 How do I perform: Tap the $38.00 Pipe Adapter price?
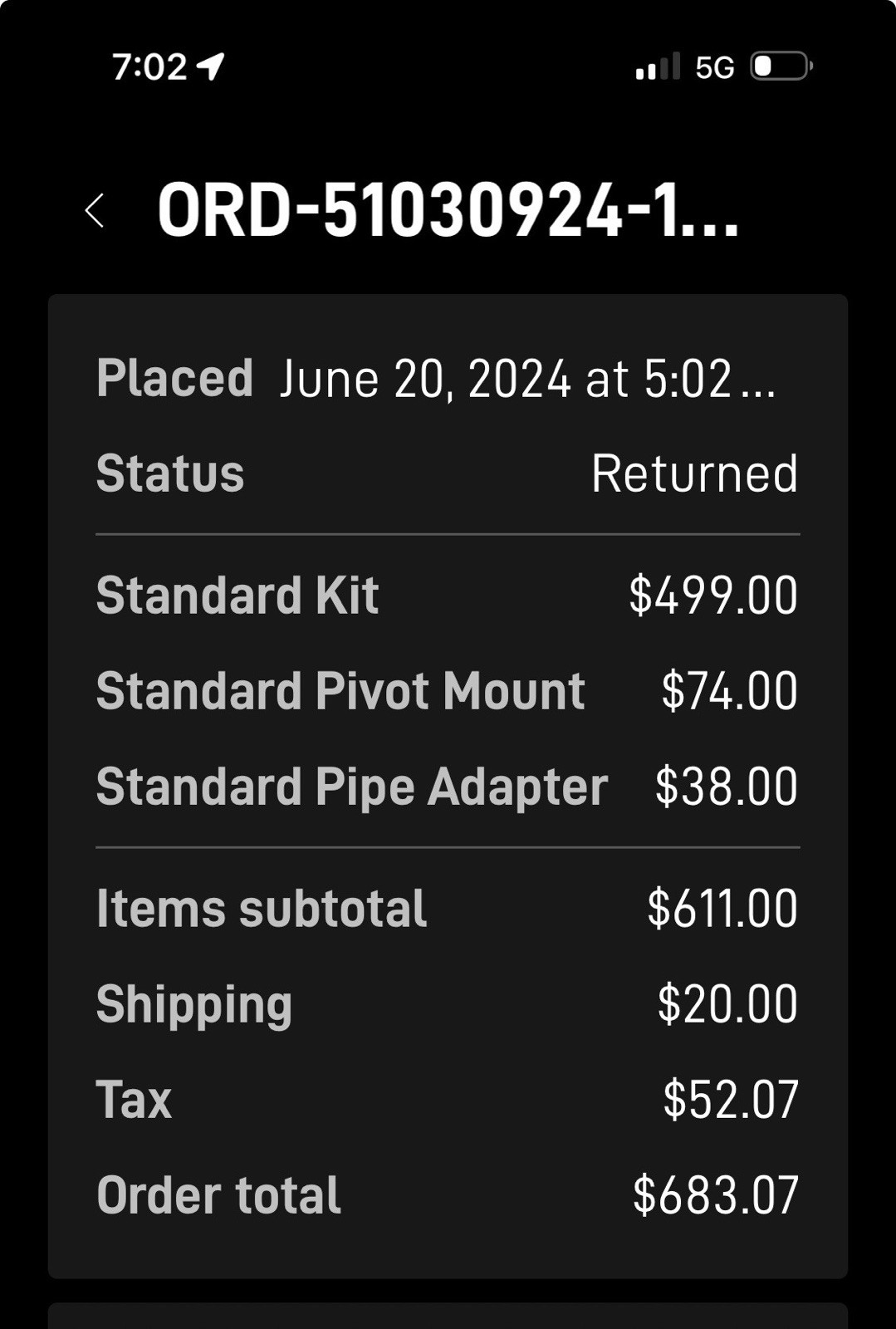(x=726, y=787)
